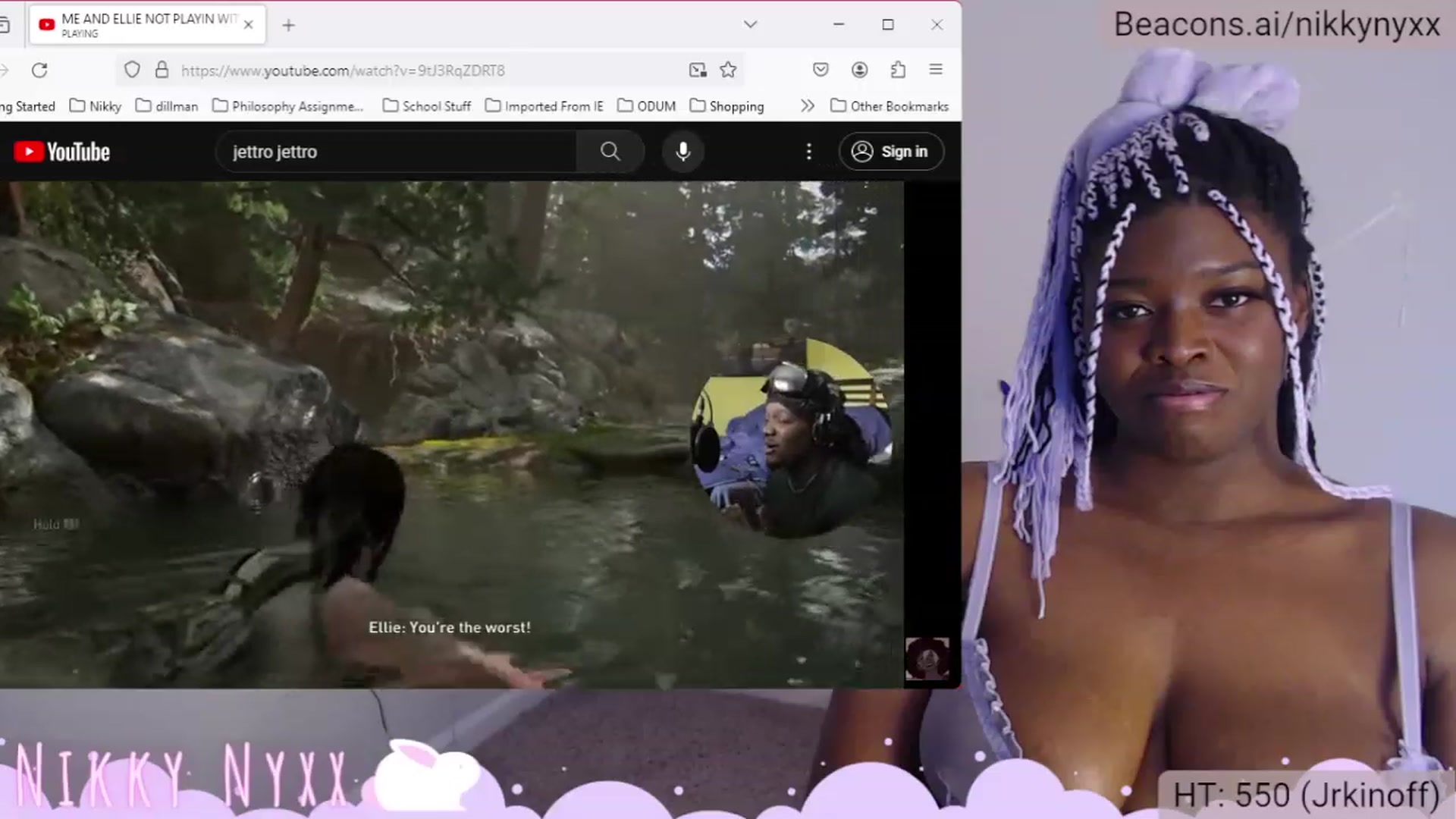Open the Firefox account icon

tap(859, 70)
